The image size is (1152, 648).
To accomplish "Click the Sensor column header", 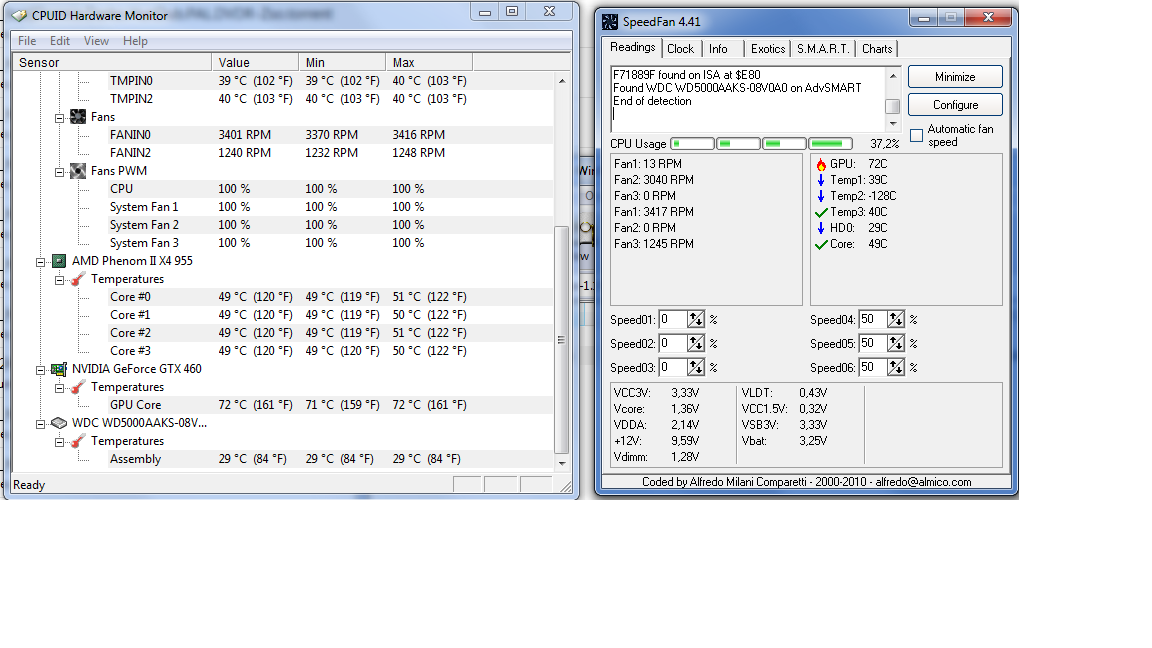I will [112, 62].
